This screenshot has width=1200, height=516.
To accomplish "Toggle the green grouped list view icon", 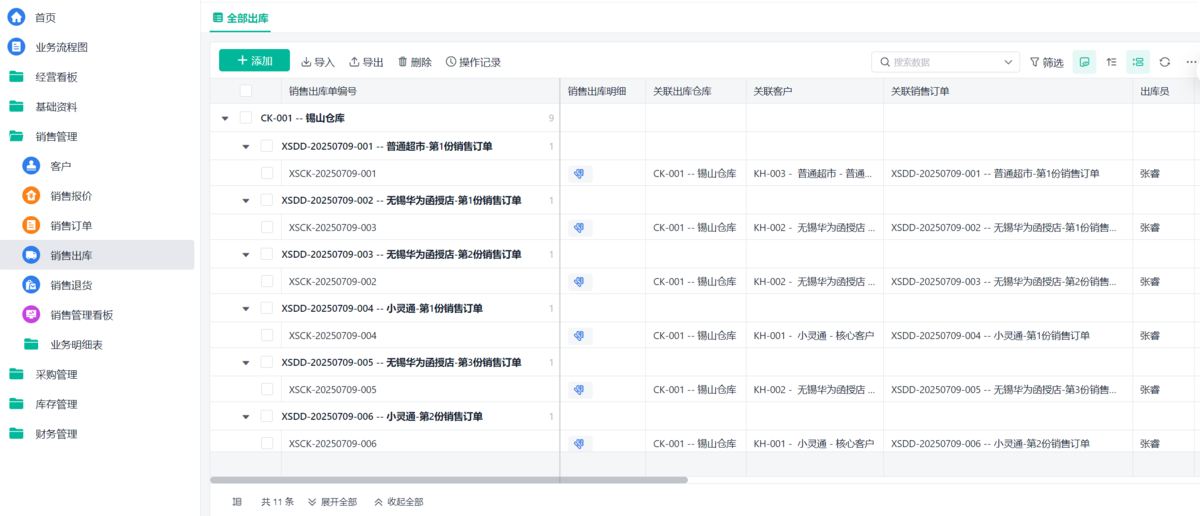I will point(1137,62).
